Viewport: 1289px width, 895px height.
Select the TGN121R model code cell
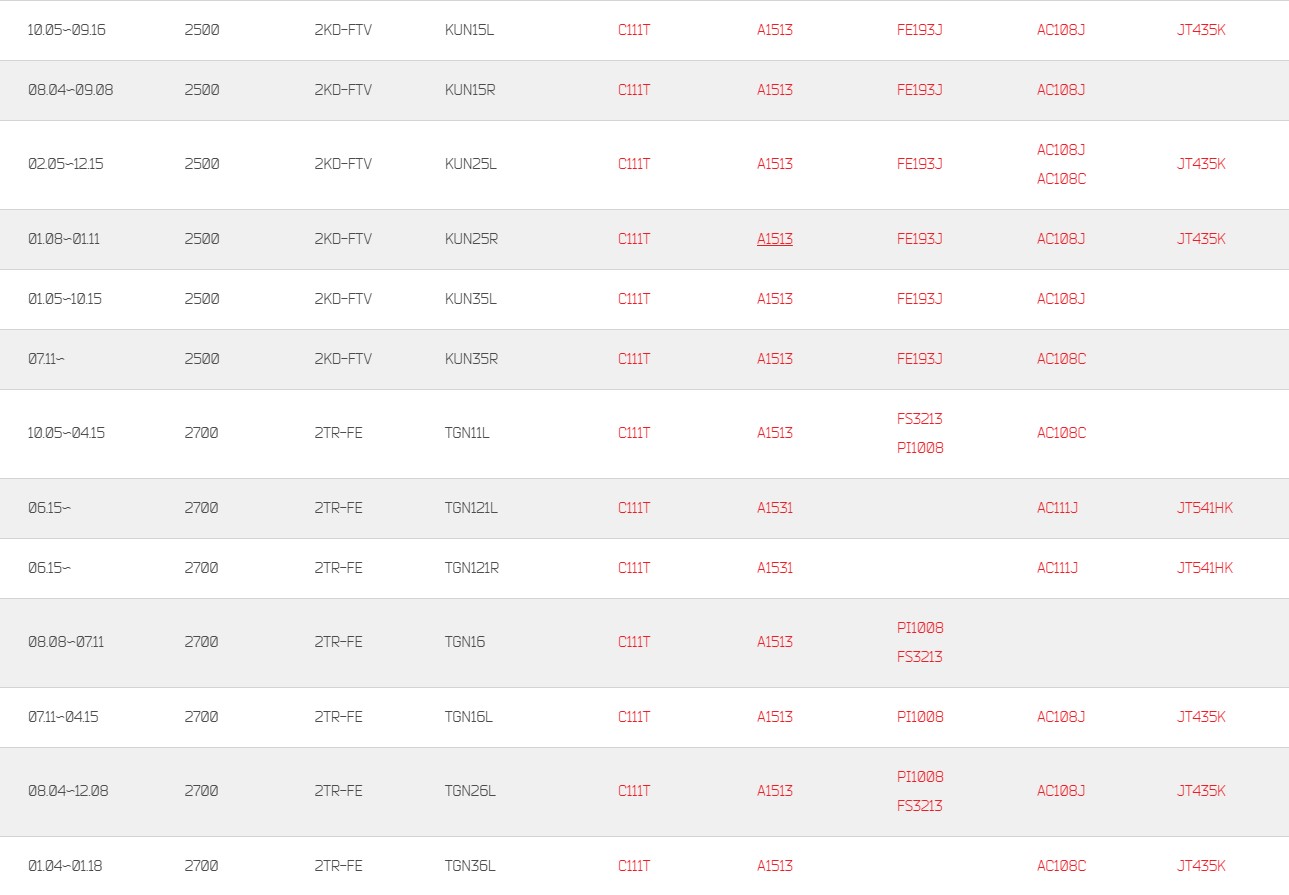(472, 568)
